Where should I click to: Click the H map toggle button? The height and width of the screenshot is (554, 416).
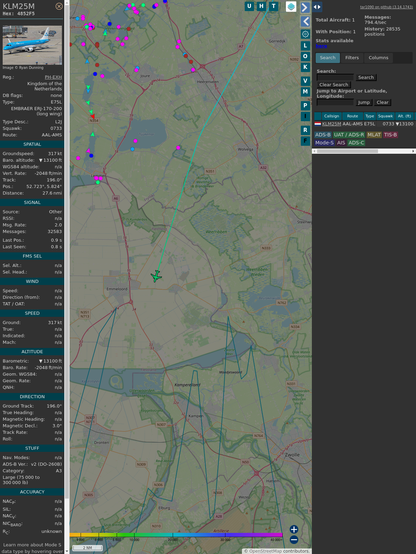click(262, 6)
